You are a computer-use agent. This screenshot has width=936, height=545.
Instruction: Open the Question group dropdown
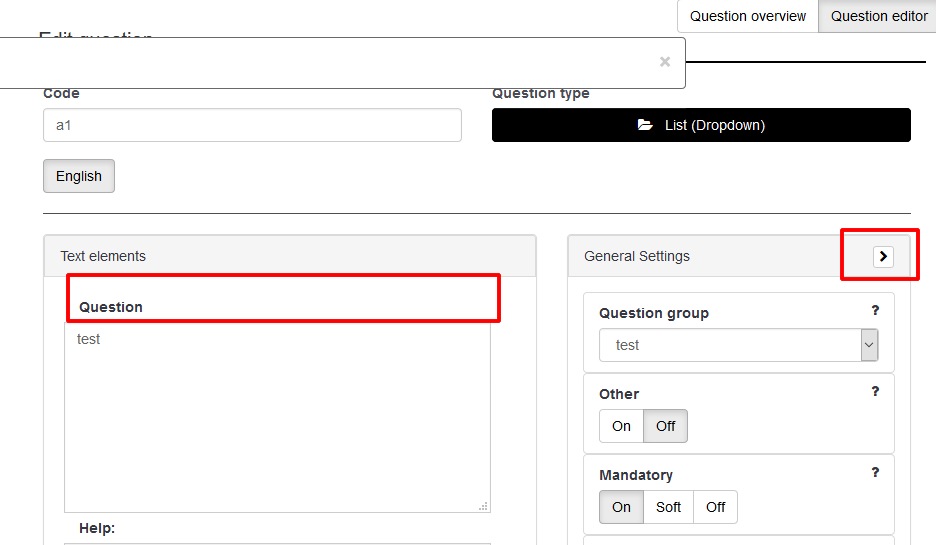(x=738, y=345)
